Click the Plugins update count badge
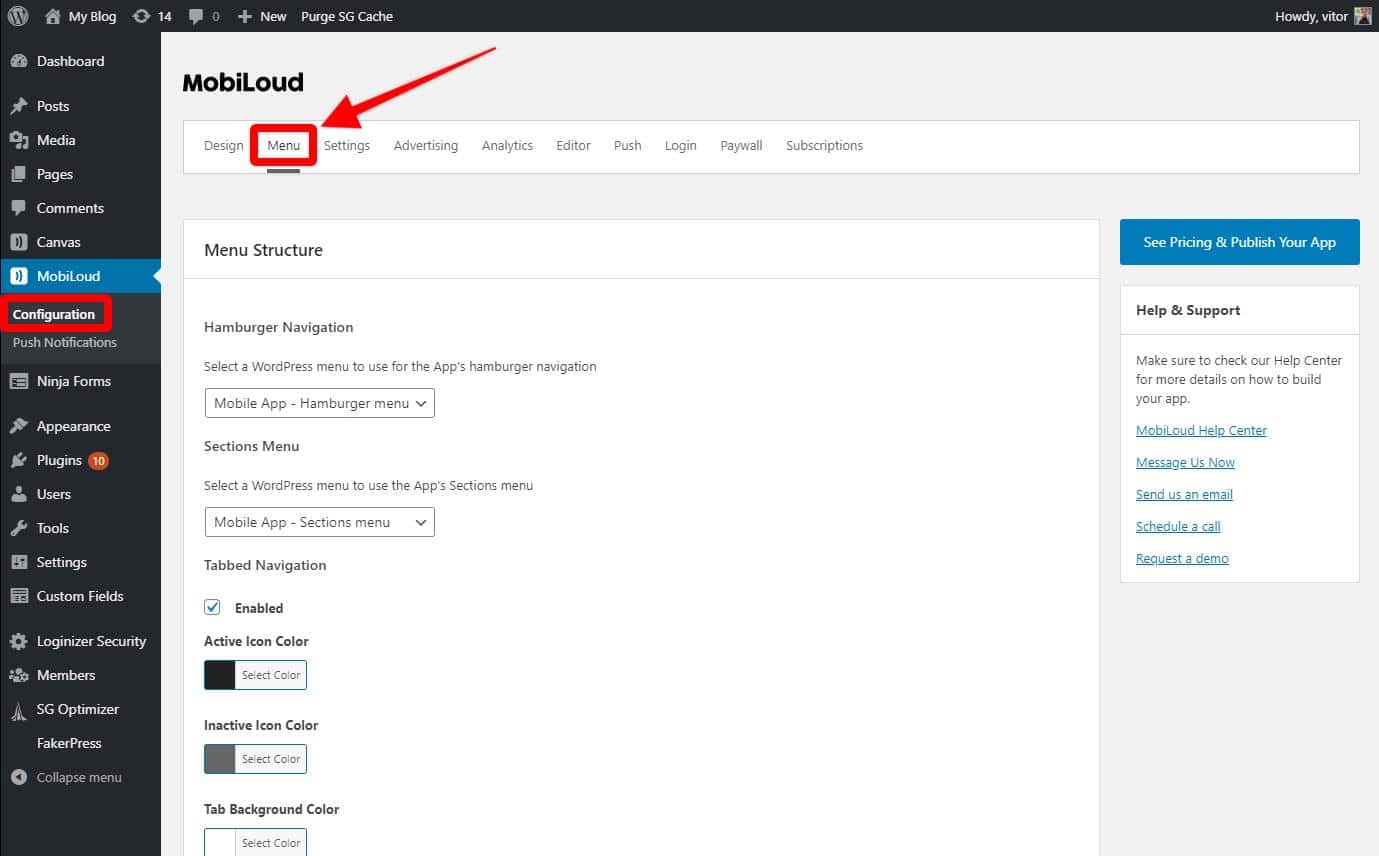This screenshot has width=1379, height=856. pos(98,461)
